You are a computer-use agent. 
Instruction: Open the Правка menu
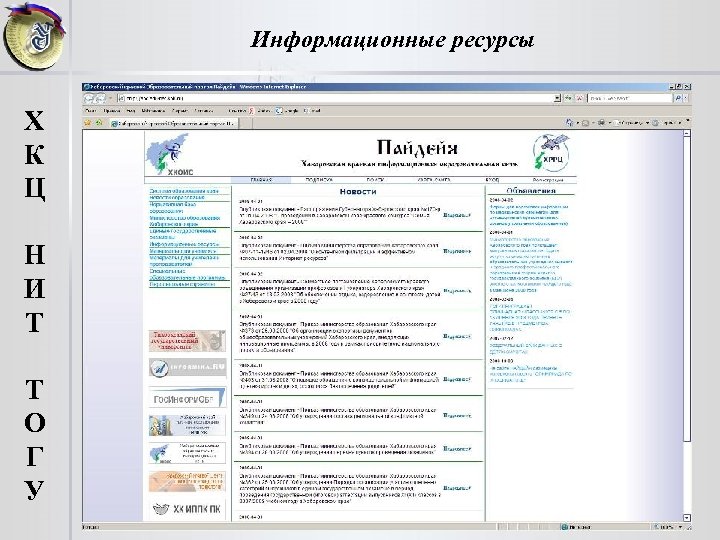pyautogui.click(x=112, y=111)
